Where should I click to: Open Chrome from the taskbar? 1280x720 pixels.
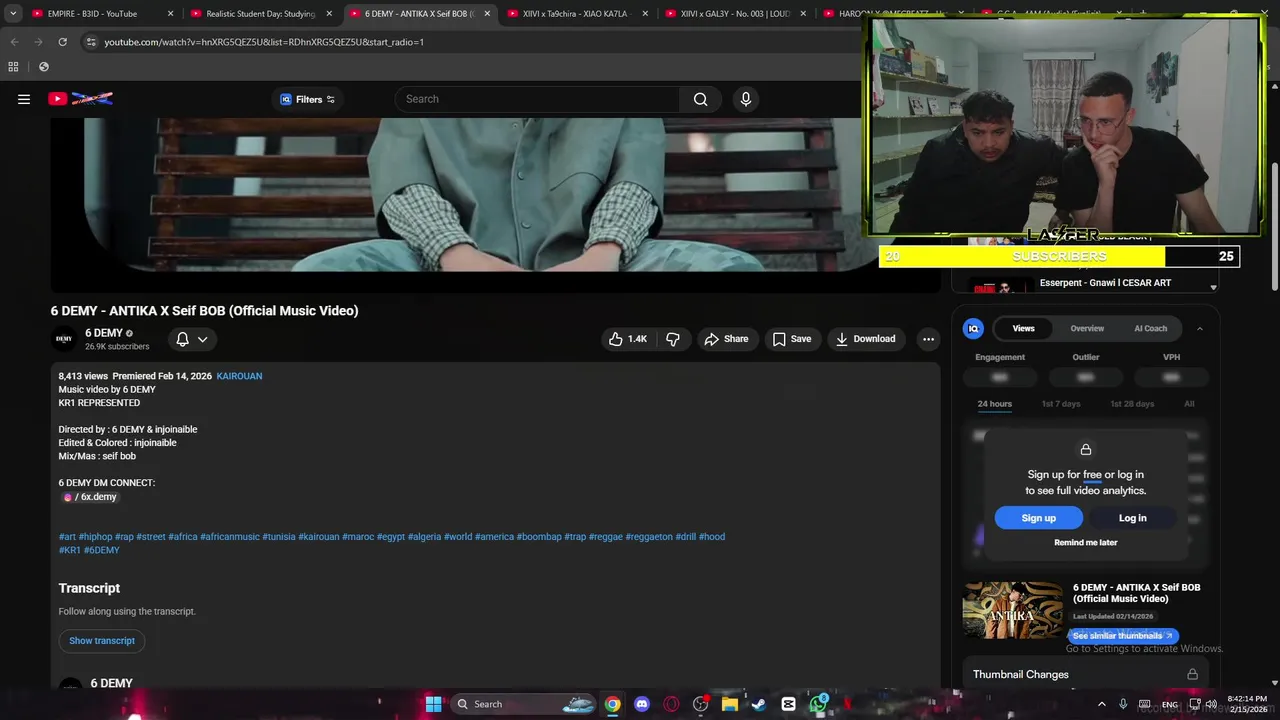(x=612, y=704)
